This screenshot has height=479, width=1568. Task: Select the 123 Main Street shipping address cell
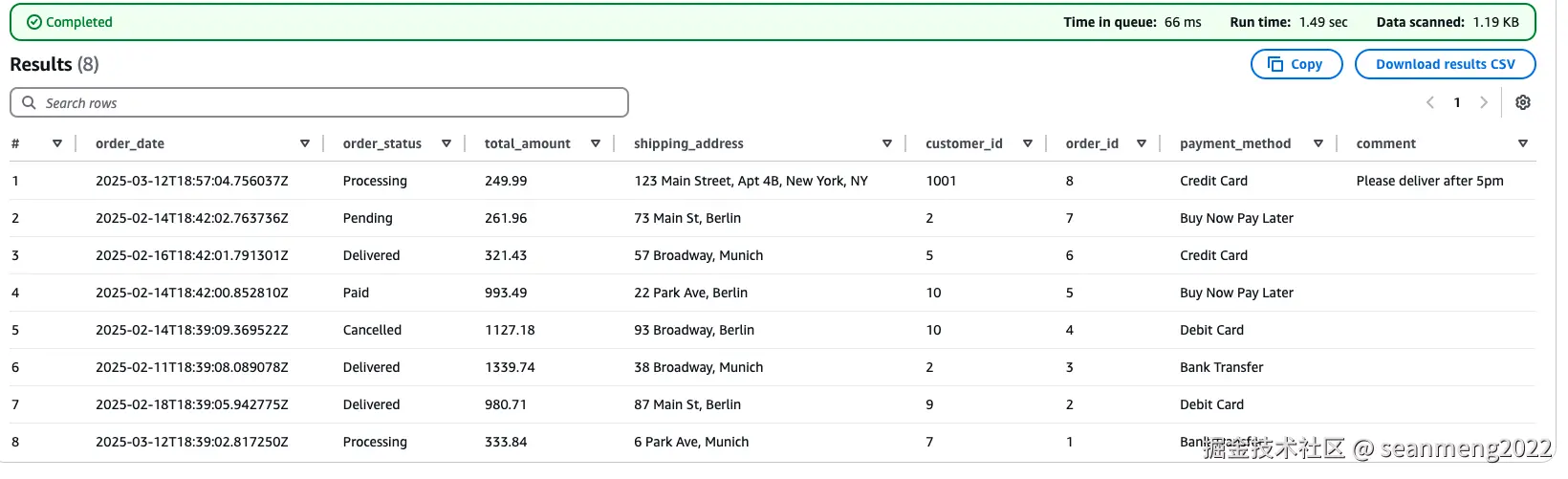751,181
